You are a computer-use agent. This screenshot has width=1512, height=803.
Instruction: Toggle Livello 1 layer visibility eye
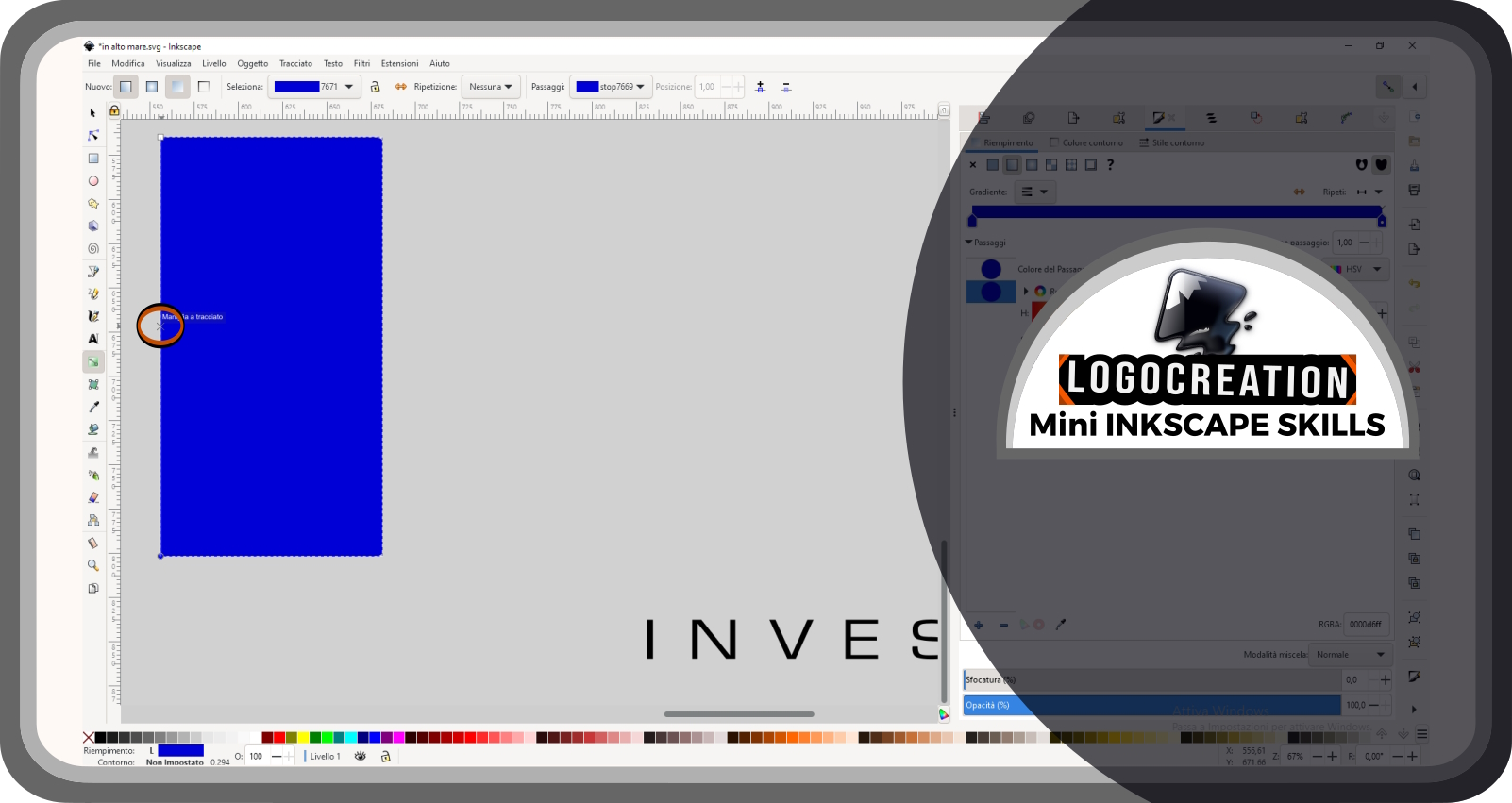361,756
